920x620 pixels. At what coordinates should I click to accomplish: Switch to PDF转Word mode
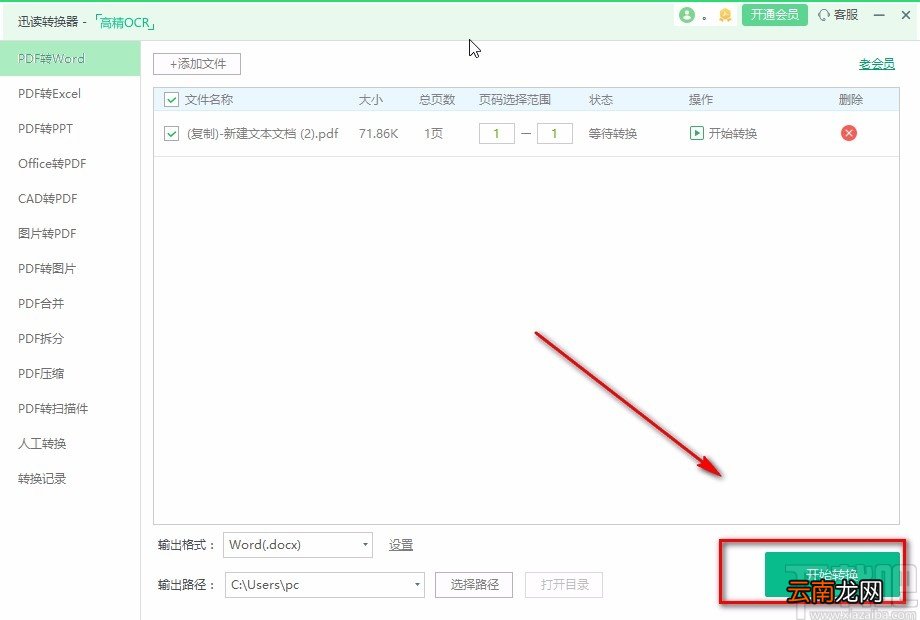click(x=70, y=59)
